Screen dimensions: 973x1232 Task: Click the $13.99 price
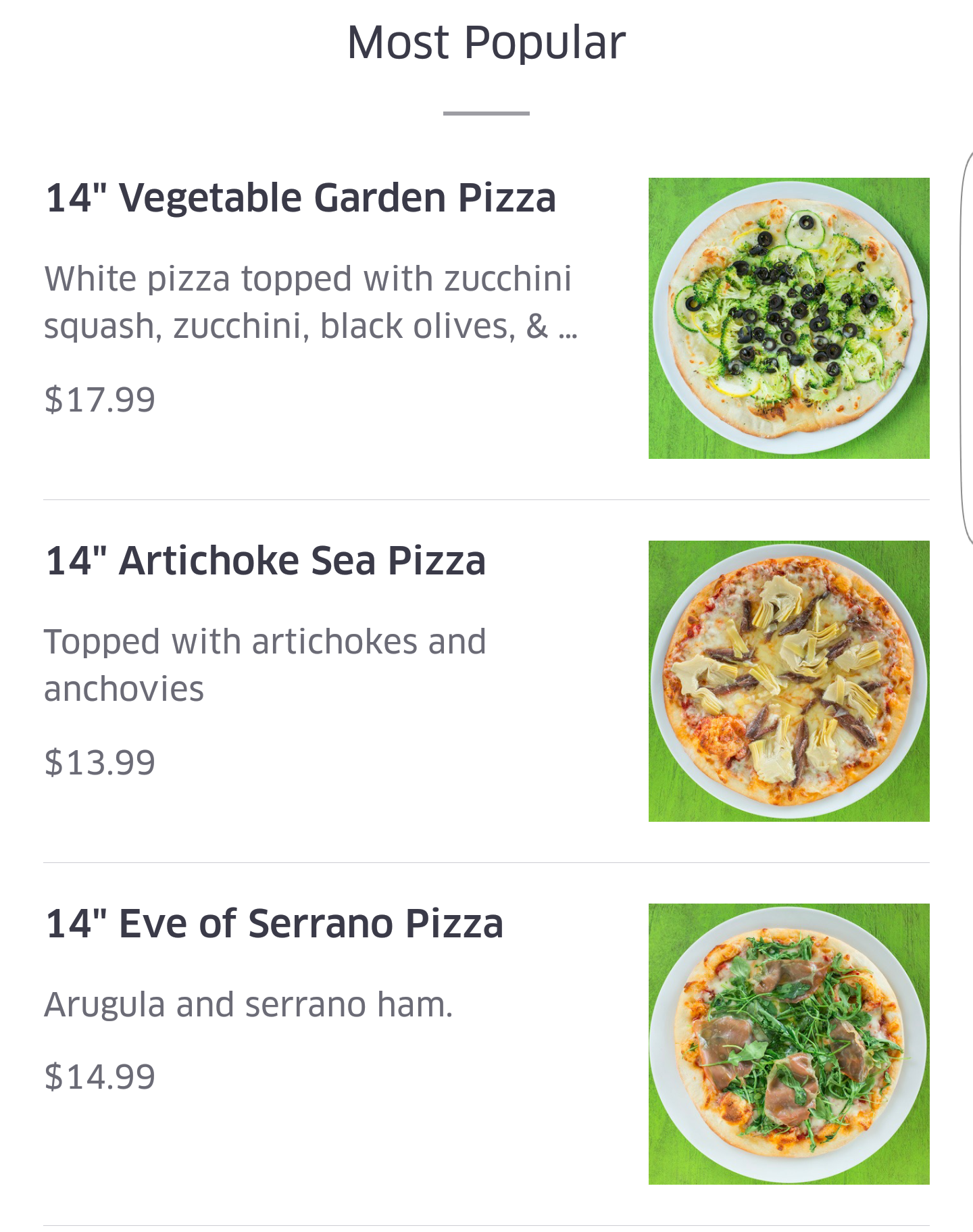100,762
